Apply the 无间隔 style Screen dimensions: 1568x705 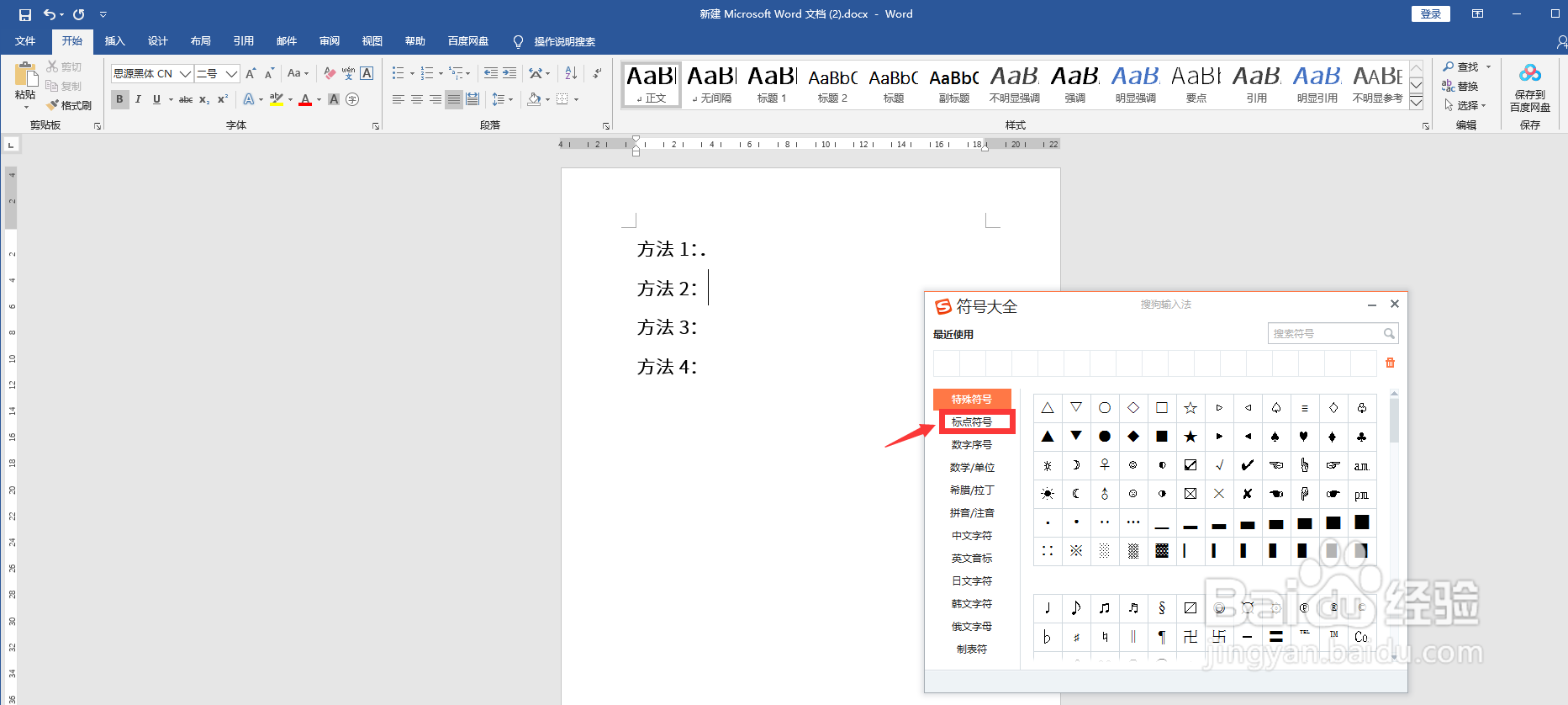(x=711, y=84)
